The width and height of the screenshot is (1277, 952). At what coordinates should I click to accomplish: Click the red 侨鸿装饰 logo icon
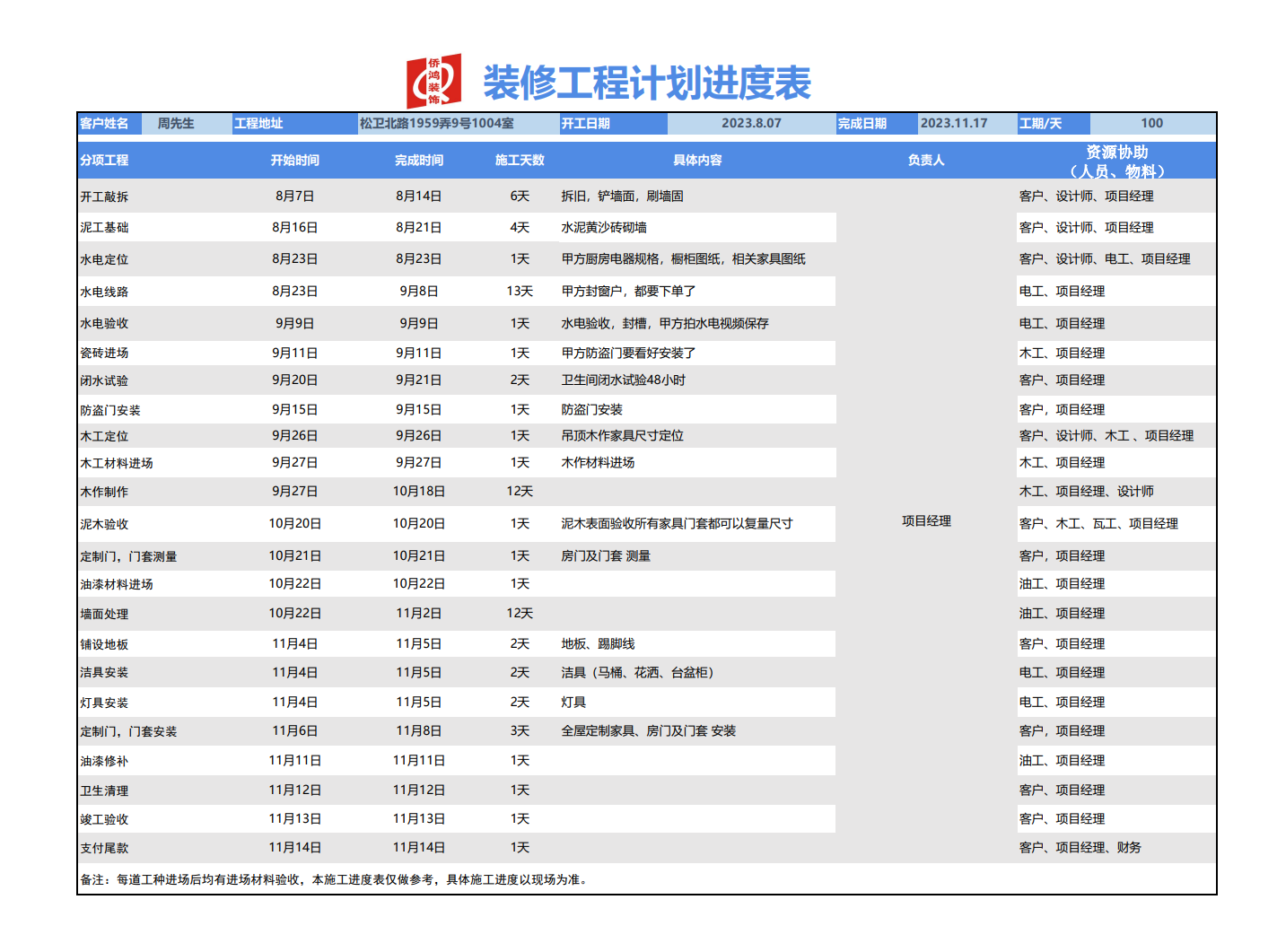click(x=433, y=81)
